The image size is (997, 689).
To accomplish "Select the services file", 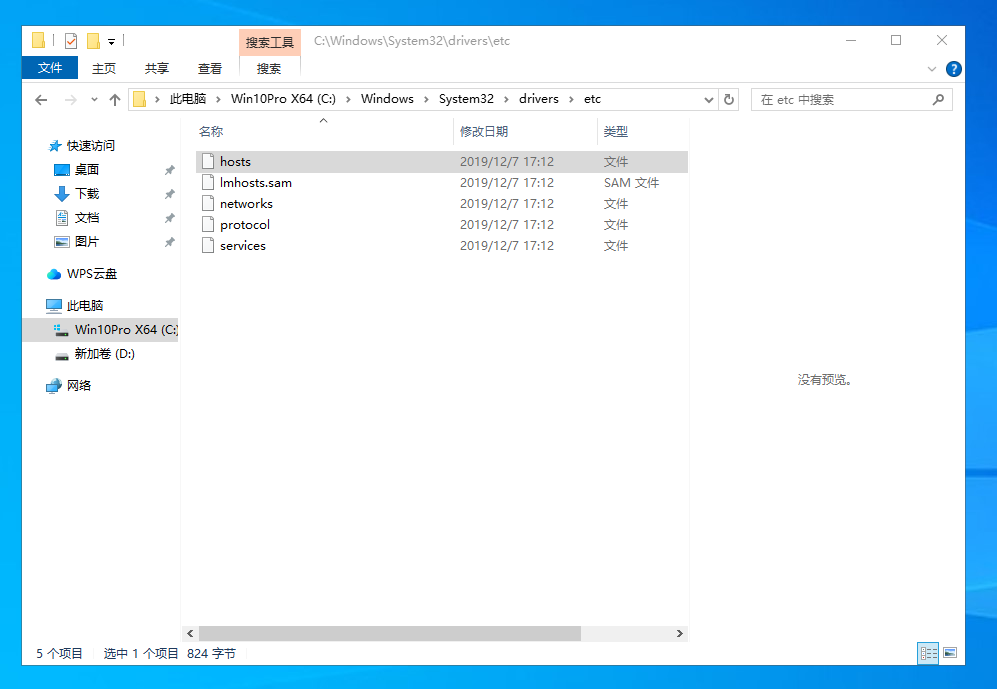I will pos(442,245).
